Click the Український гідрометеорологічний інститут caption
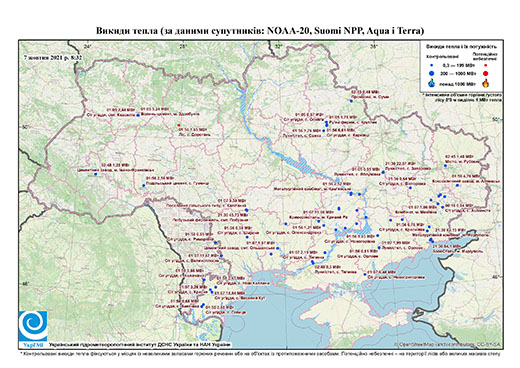Screen dimensions: 520x368 point(140,345)
